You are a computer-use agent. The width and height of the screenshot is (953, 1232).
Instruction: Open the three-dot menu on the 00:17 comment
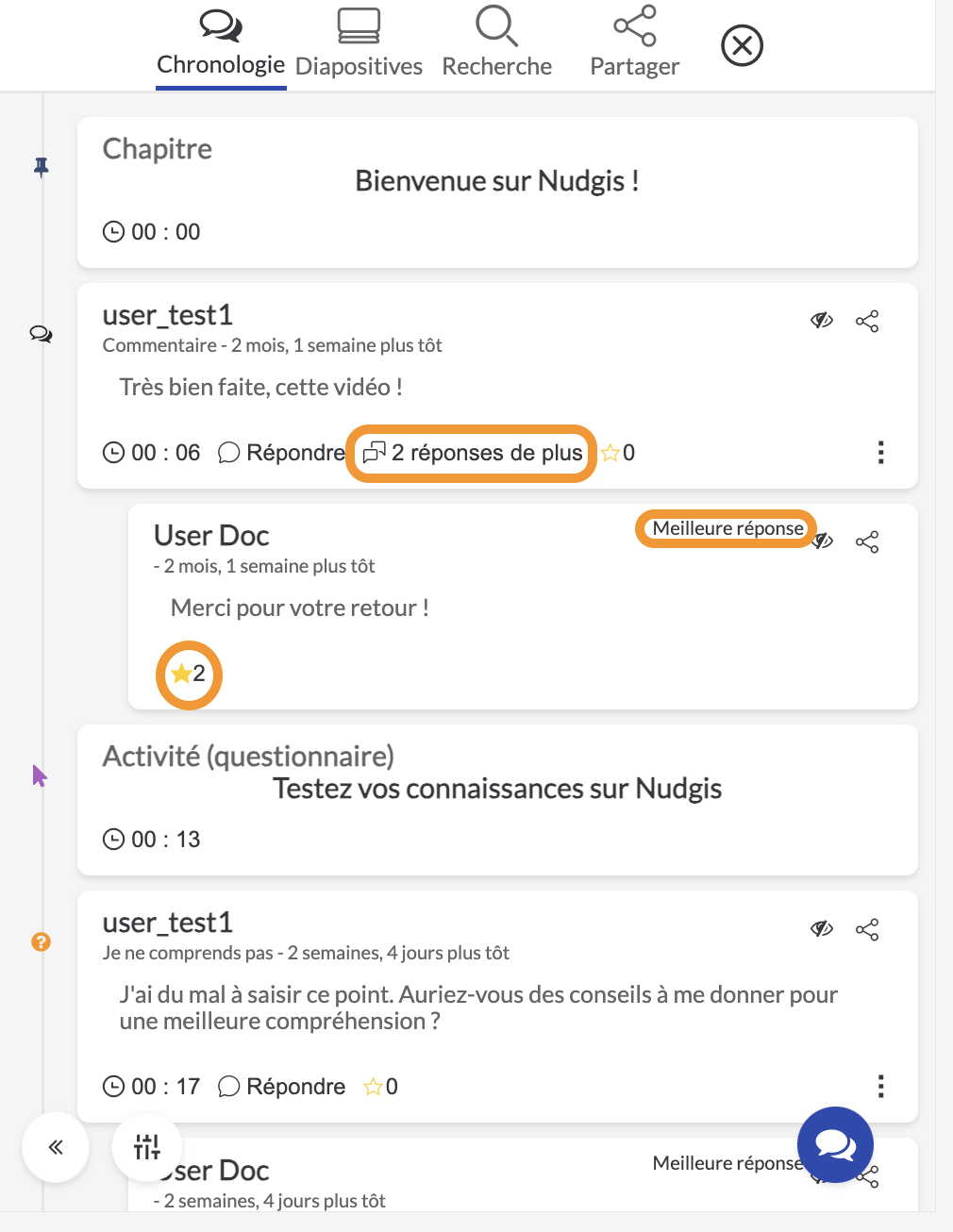tap(880, 1087)
